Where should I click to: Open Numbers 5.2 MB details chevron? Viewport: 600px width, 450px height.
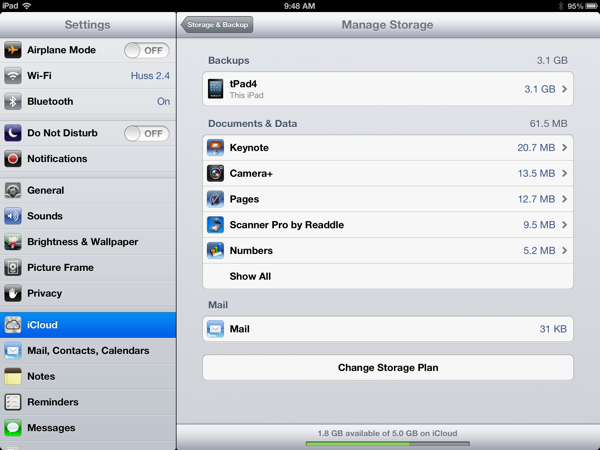[x=565, y=251]
